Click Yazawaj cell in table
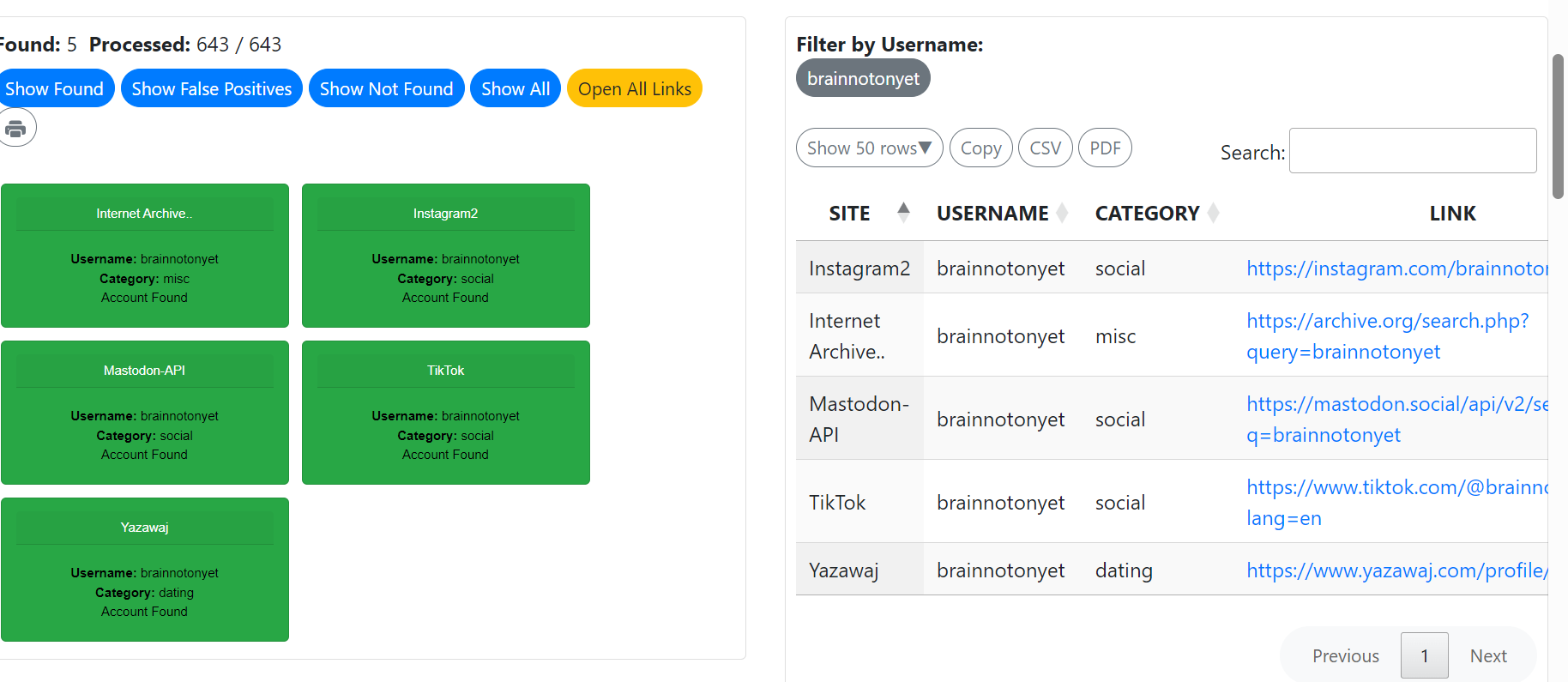The image size is (1568, 682). [x=859, y=570]
